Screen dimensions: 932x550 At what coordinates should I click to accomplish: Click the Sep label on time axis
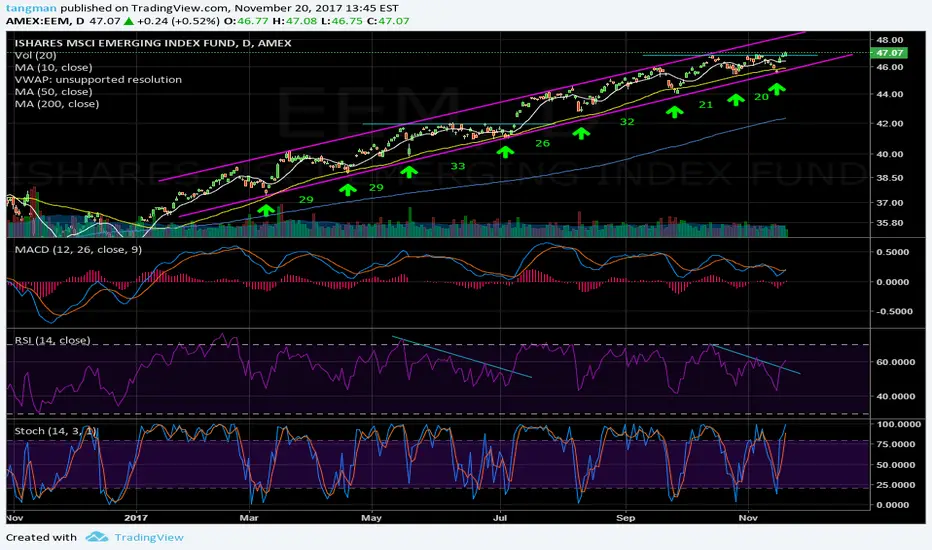tap(625, 518)
